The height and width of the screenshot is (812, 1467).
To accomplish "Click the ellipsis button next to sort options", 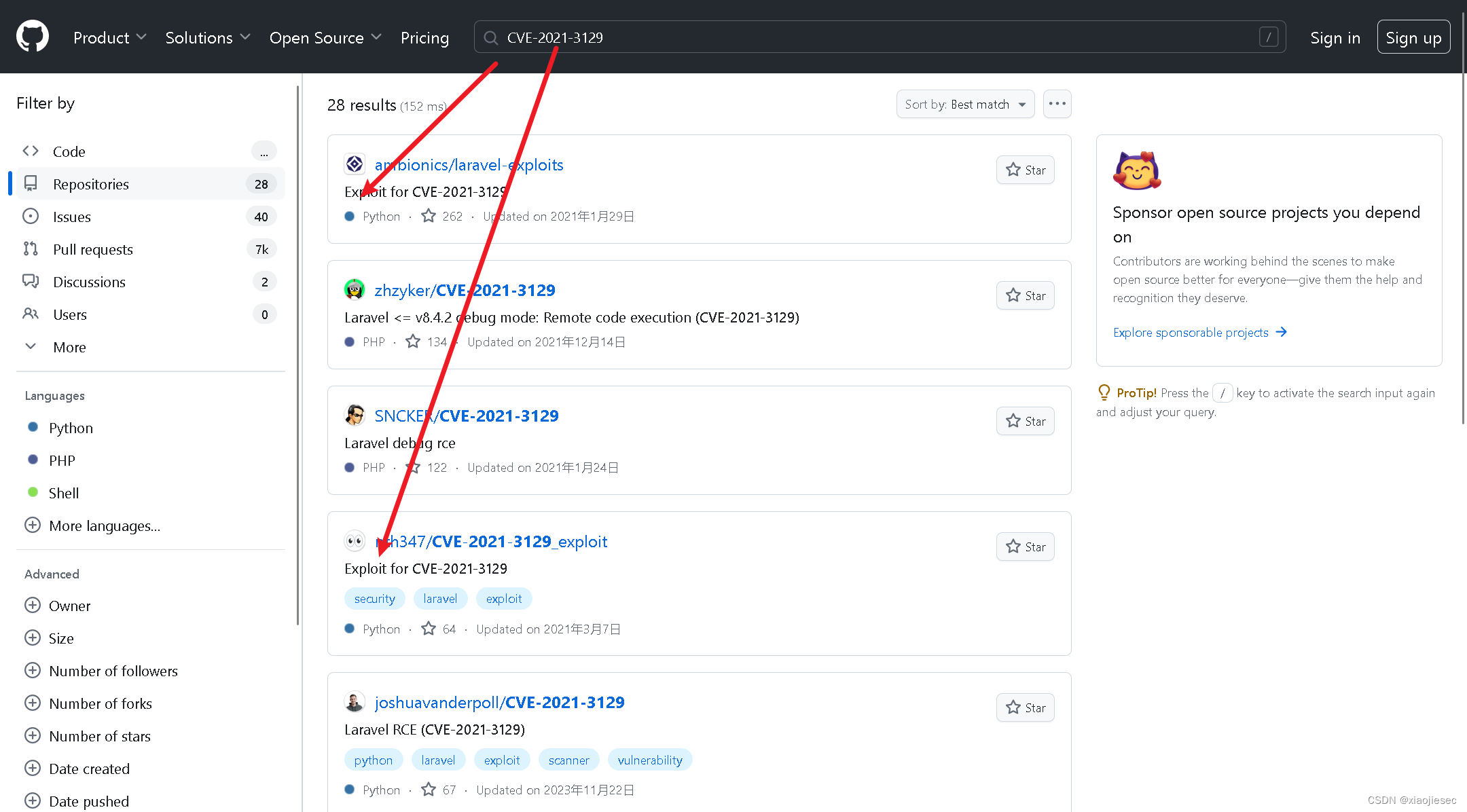I will pyautogui.click(x=1057, y=103).
